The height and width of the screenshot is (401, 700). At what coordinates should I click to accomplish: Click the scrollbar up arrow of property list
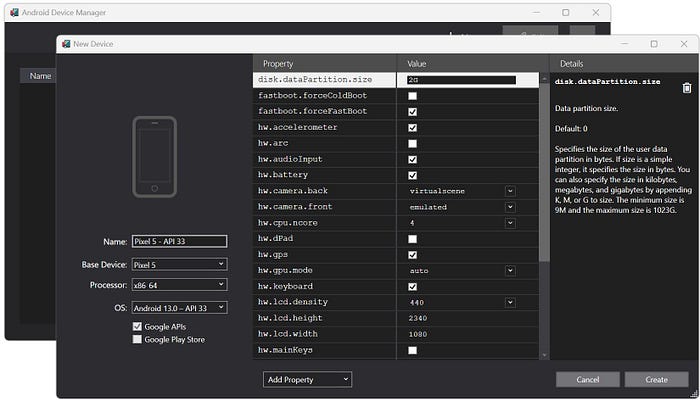(544, 78)
